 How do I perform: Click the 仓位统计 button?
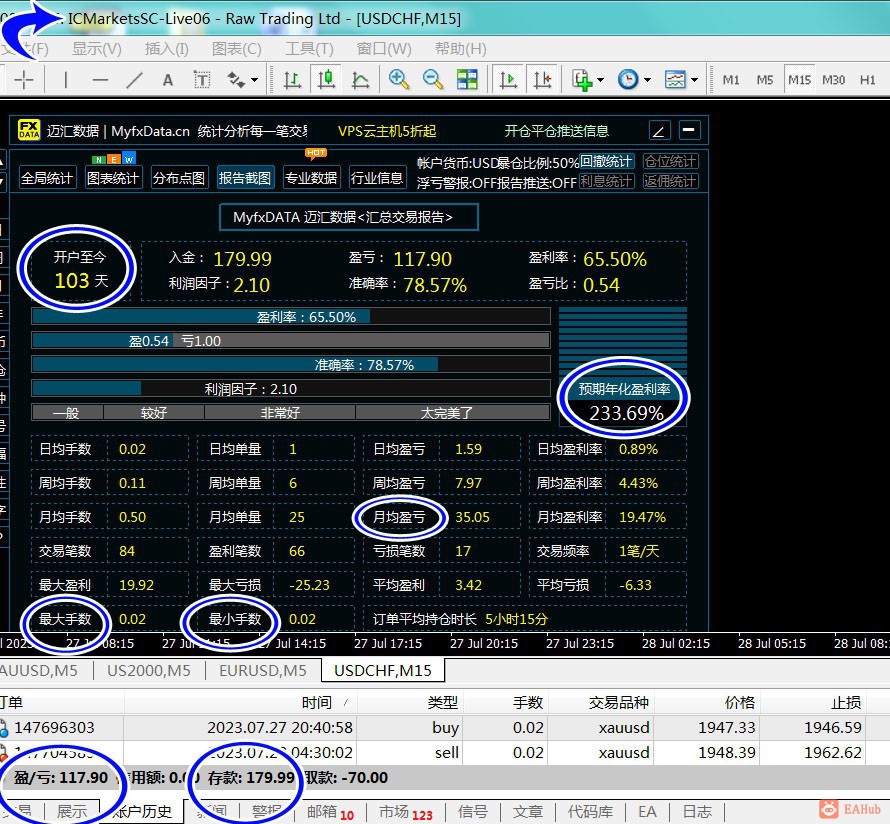point(670,161)
